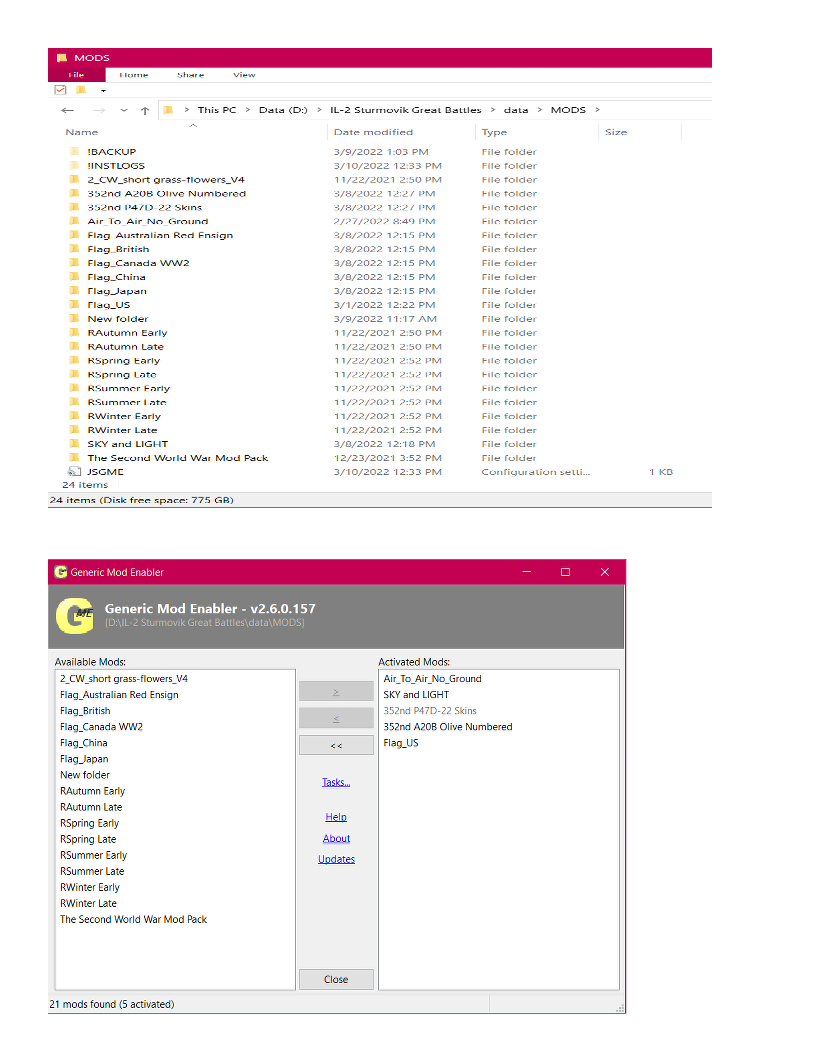The height and width of the screenshot is (1056, 816).
Task: Select the Flag_US folder icon in Explorer
Action: 74,304
